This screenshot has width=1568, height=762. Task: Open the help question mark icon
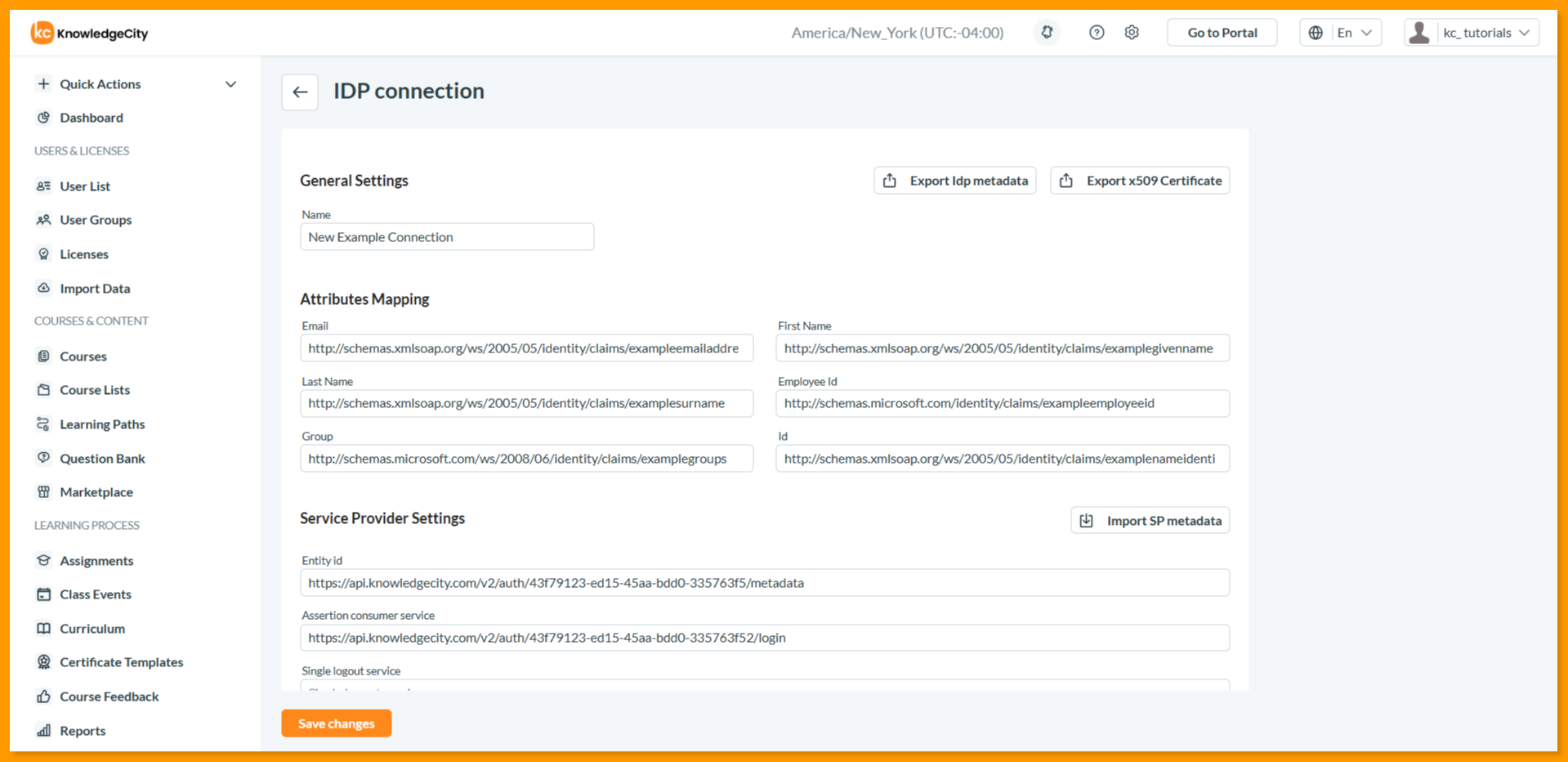pos(1097,33)
